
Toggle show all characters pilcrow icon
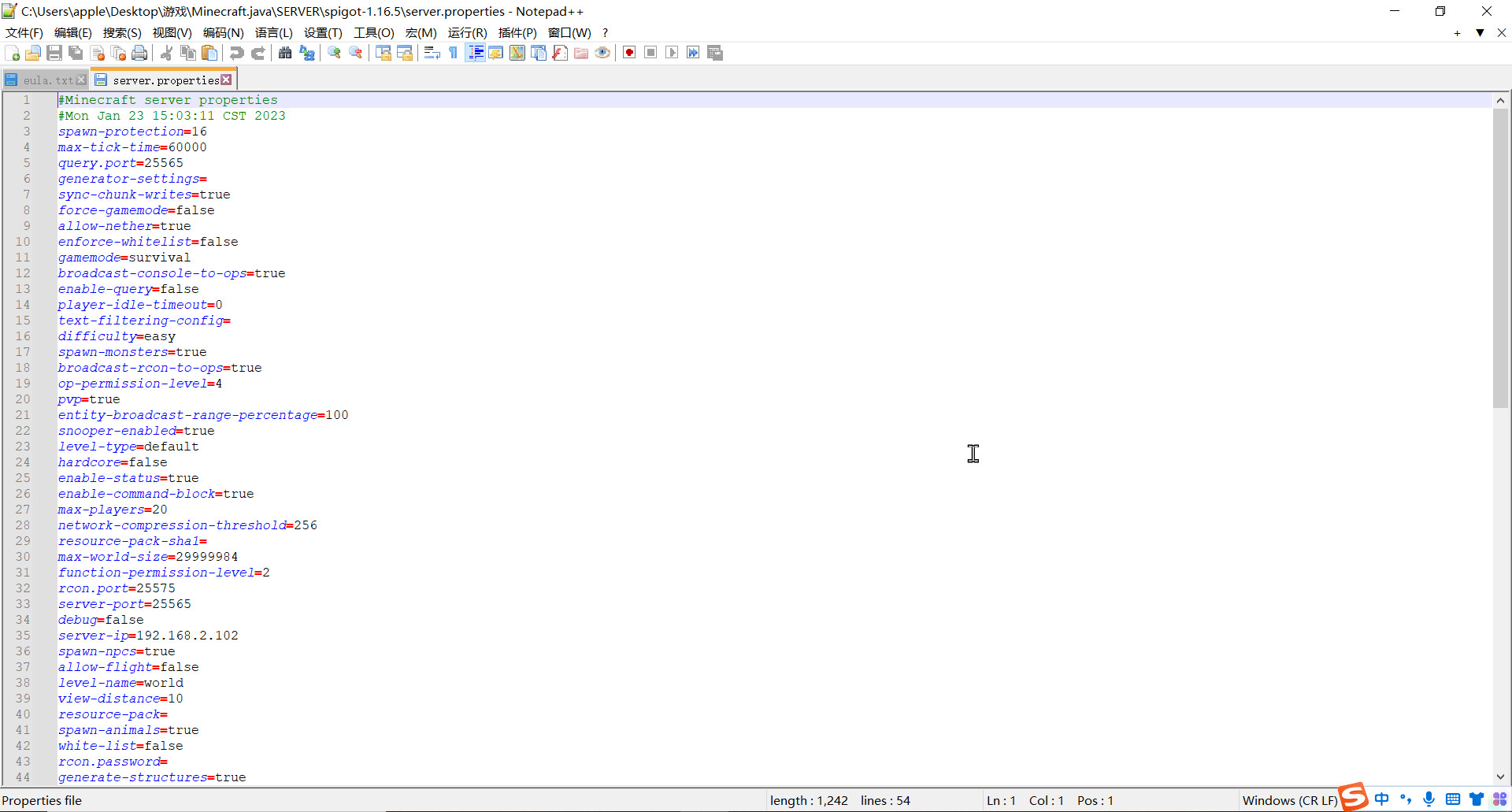point(454,53)
